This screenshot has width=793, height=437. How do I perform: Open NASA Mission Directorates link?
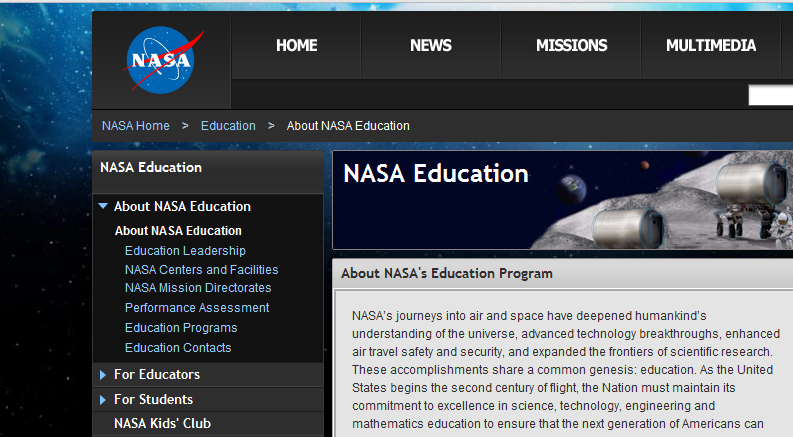(x=198, y=288)
